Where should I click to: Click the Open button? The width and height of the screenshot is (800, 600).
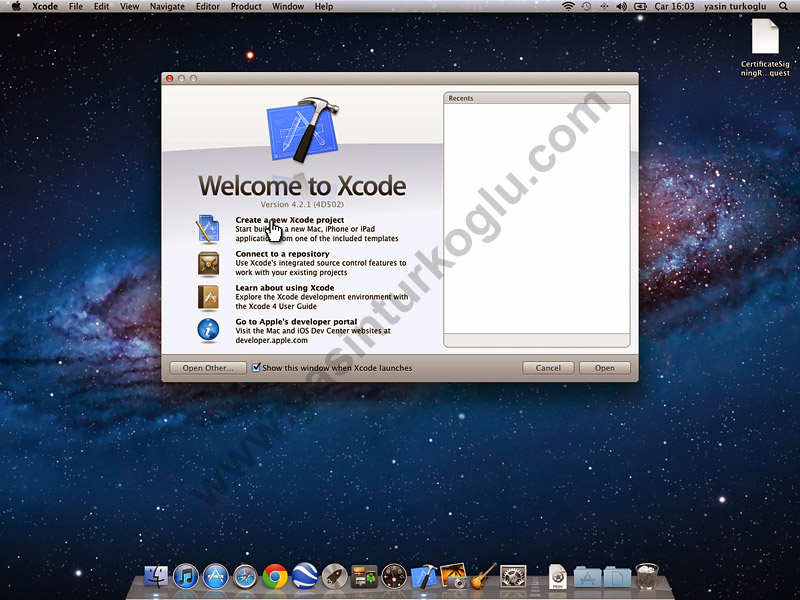[605, 368]
